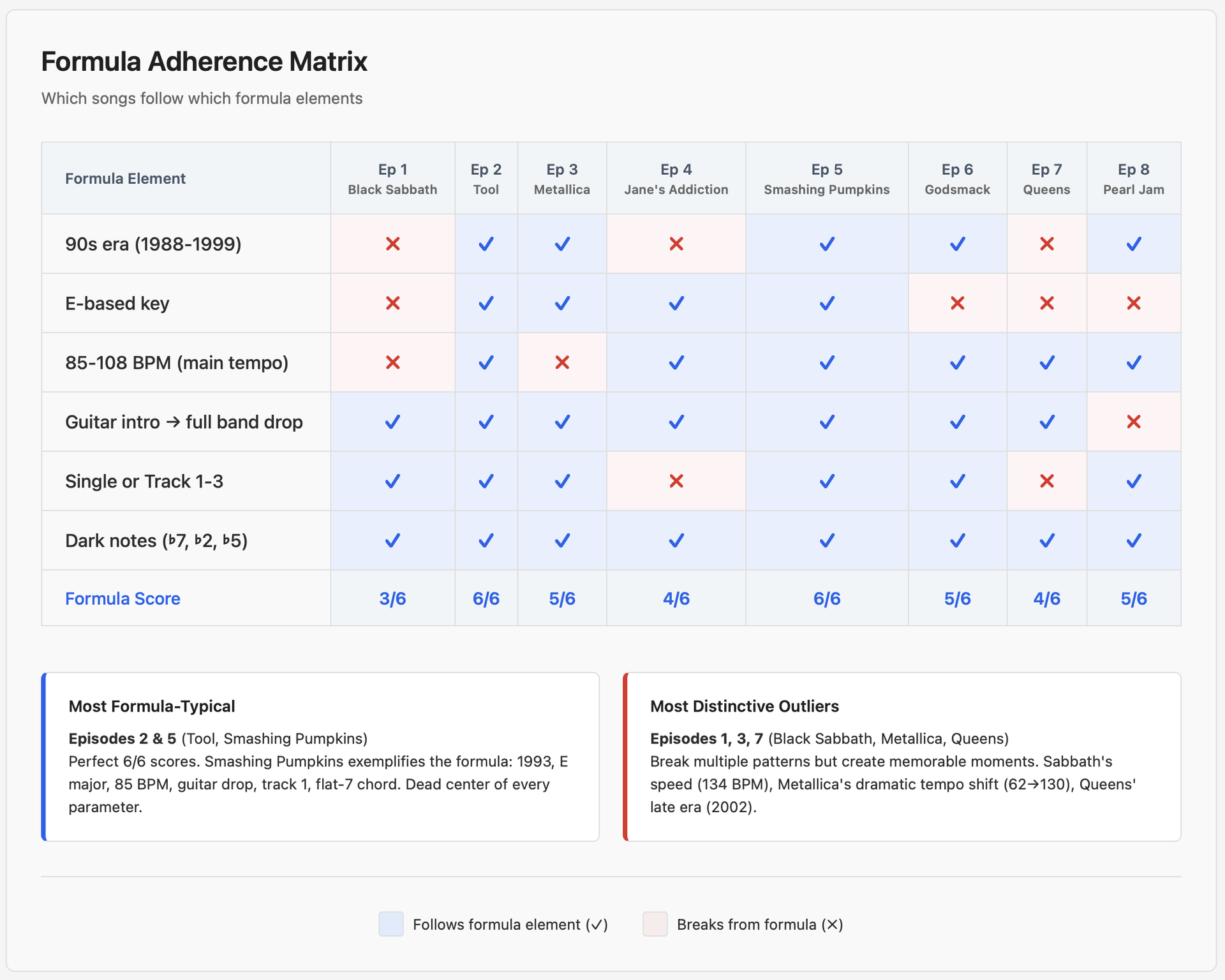
Task: Click Jane's Addiction Single or Track X mark
Action: tap(676, 481)
